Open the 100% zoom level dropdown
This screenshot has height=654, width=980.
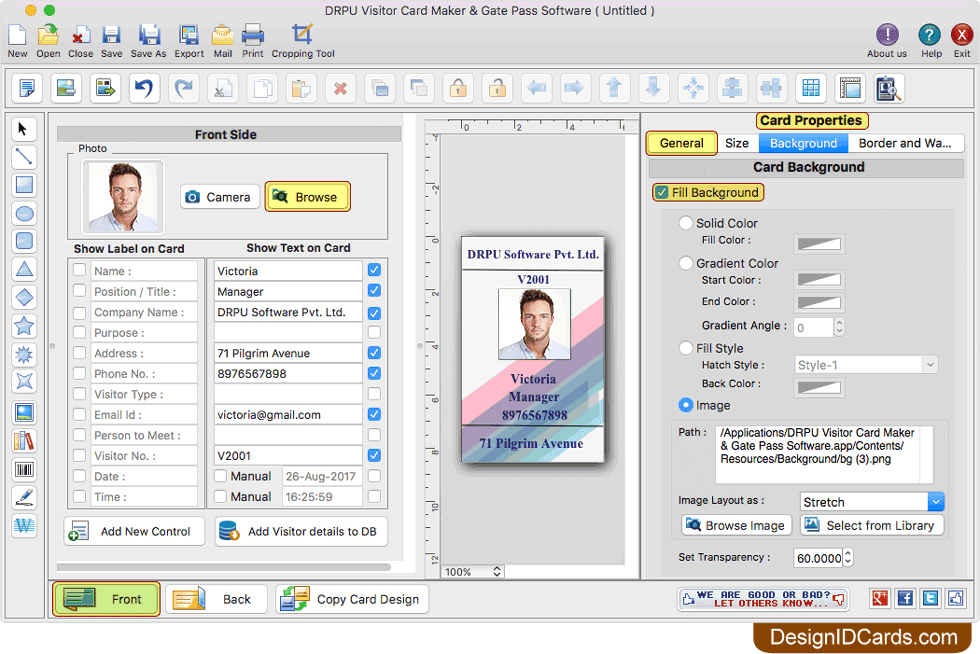pyautogui.click(x=472, y=571)
